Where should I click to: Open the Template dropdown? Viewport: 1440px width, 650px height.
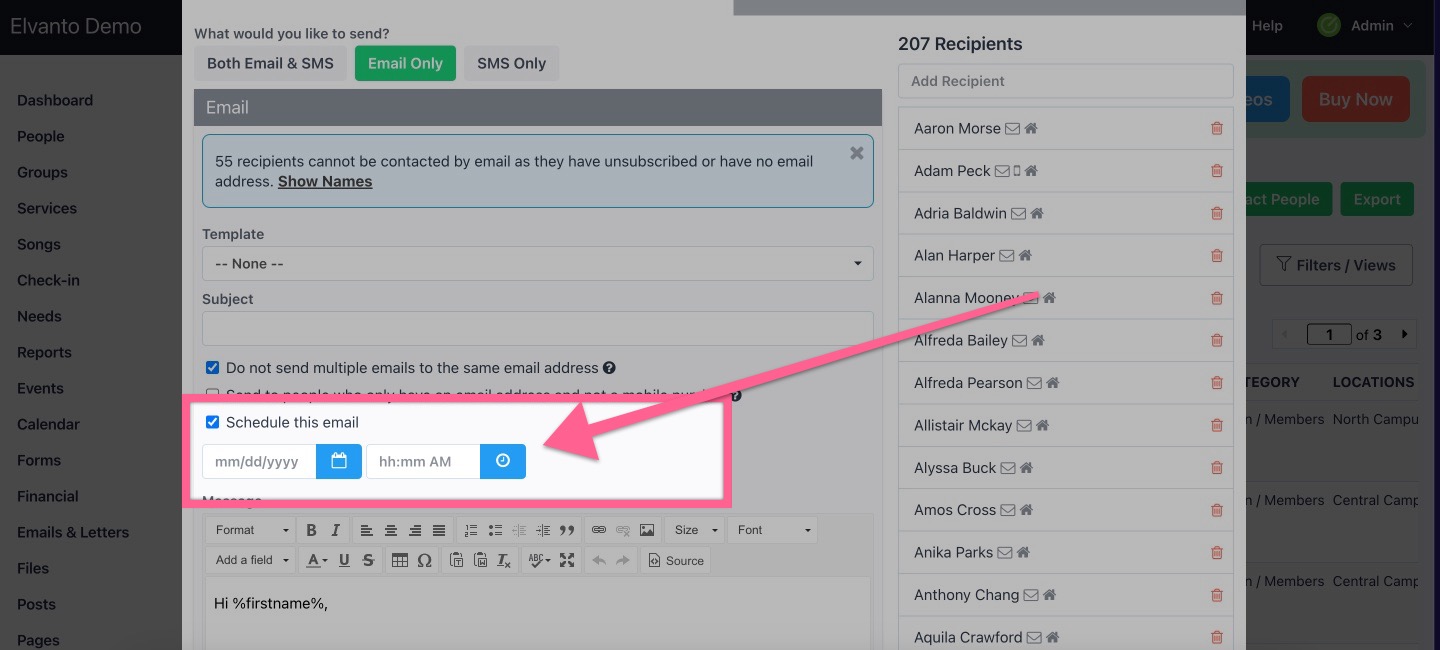(x=537, y=263)
